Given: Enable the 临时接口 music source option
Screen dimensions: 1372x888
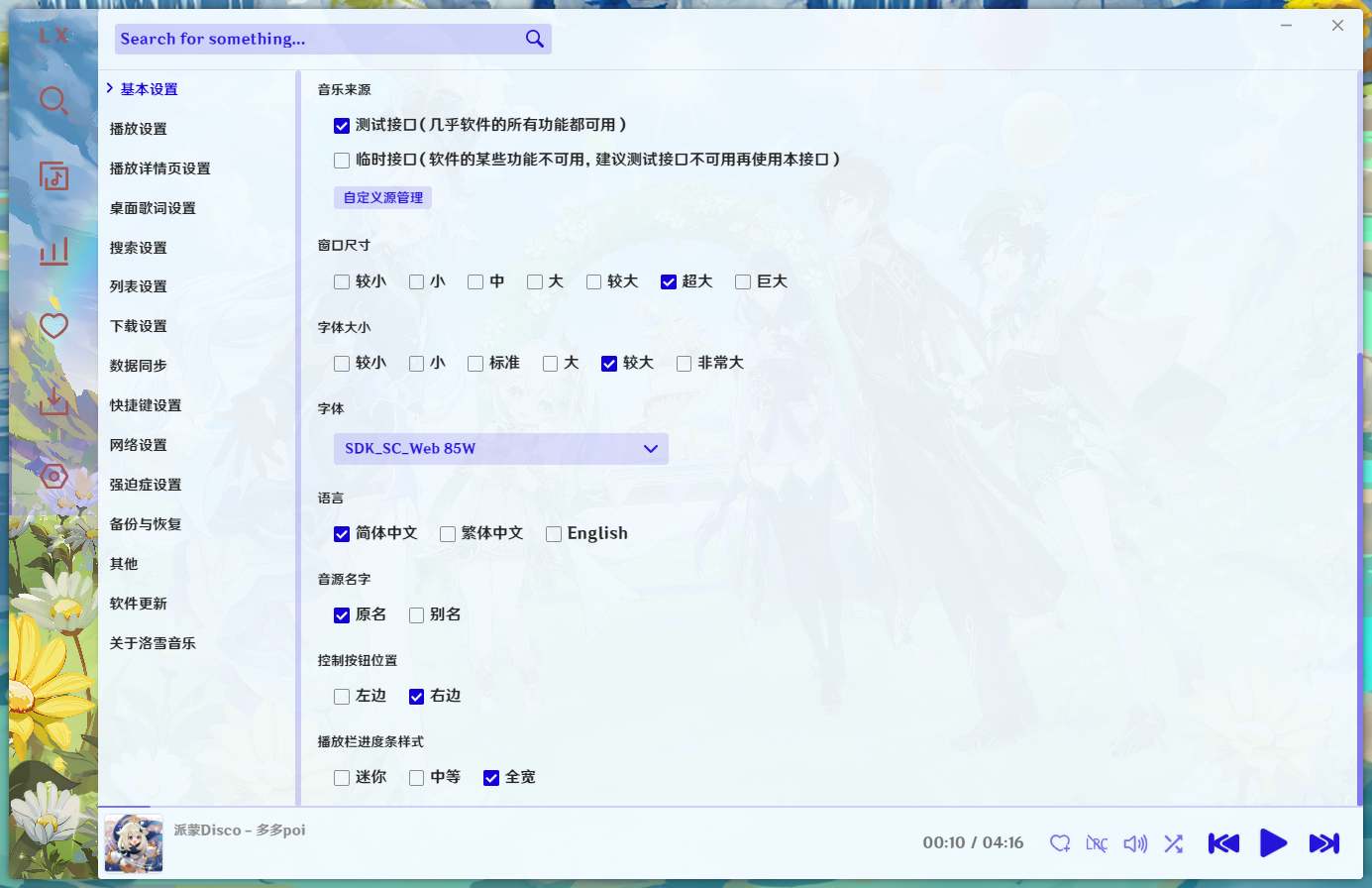Looking at the screenshot, I should [342, 160].
